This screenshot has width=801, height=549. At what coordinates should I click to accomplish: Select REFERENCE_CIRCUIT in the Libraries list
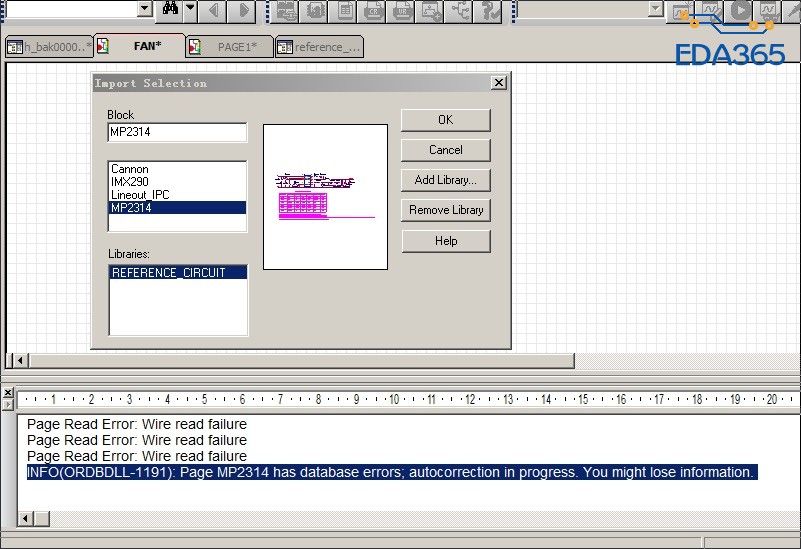click(178, 272)
